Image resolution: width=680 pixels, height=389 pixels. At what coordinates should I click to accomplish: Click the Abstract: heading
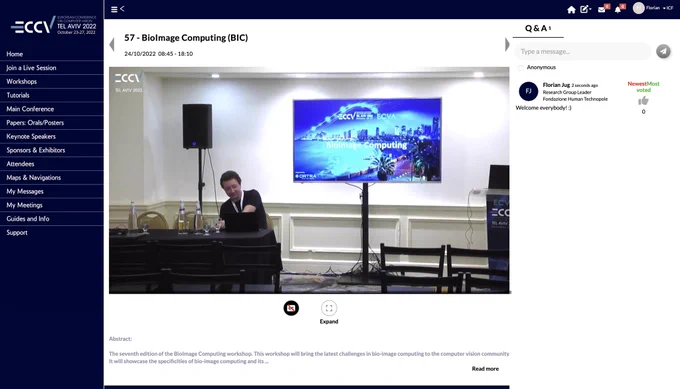[x=120, y=339]
